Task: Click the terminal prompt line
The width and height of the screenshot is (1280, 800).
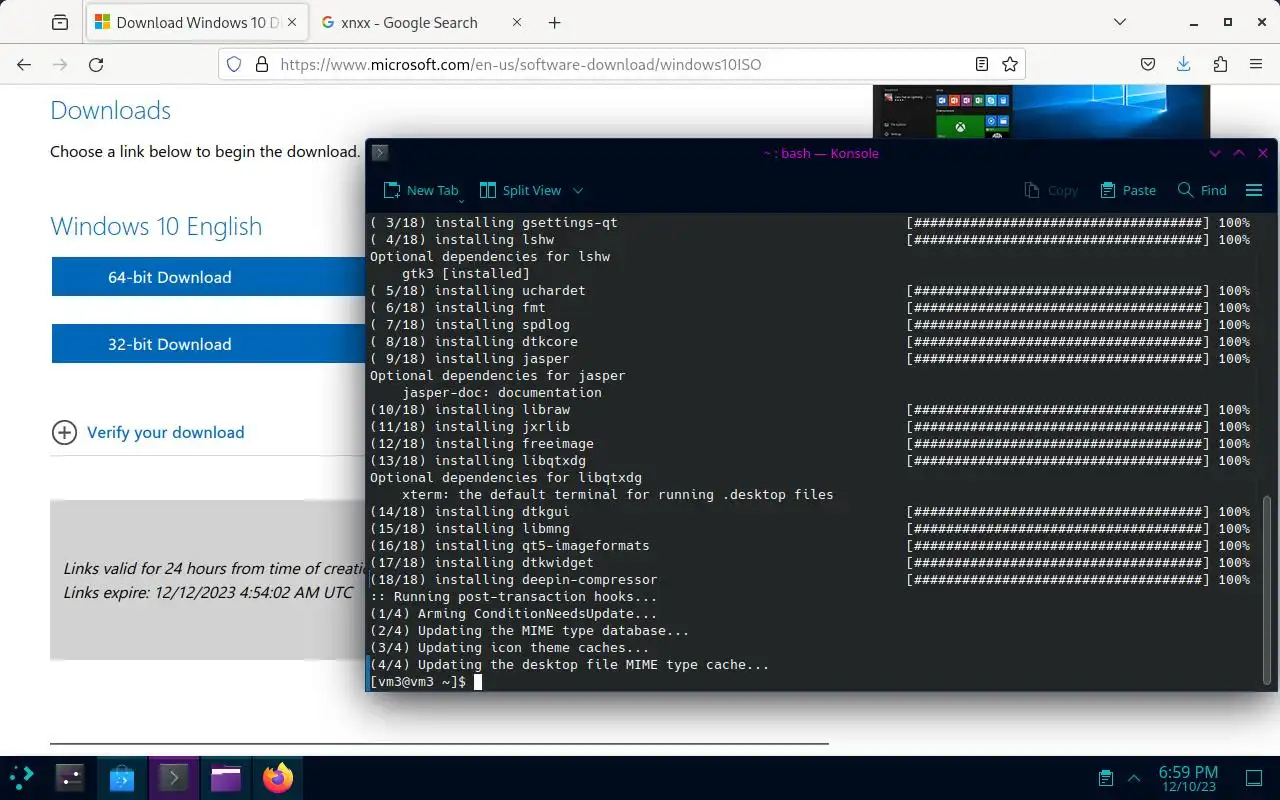Action: pos(426,682)
